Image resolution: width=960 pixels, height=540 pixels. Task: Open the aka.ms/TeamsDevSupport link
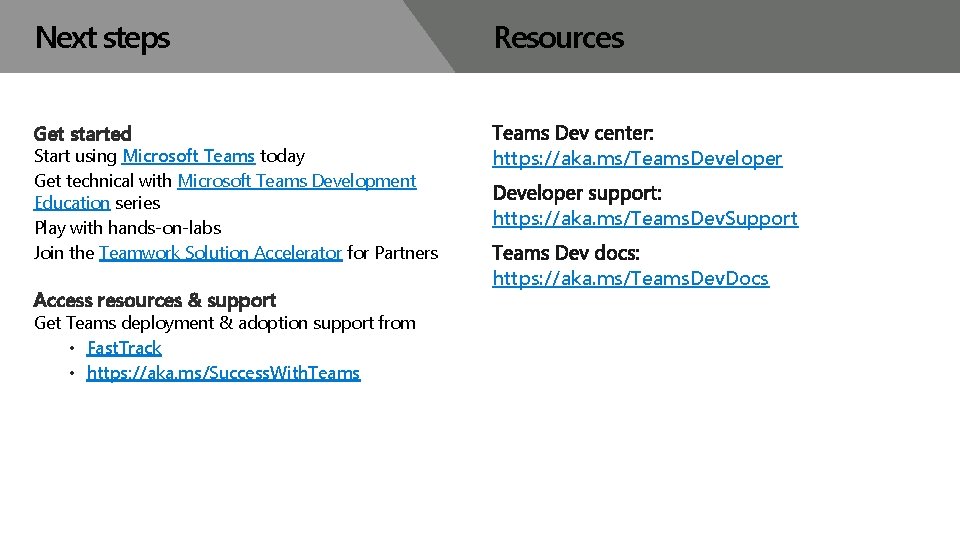(x=645, y=219)
